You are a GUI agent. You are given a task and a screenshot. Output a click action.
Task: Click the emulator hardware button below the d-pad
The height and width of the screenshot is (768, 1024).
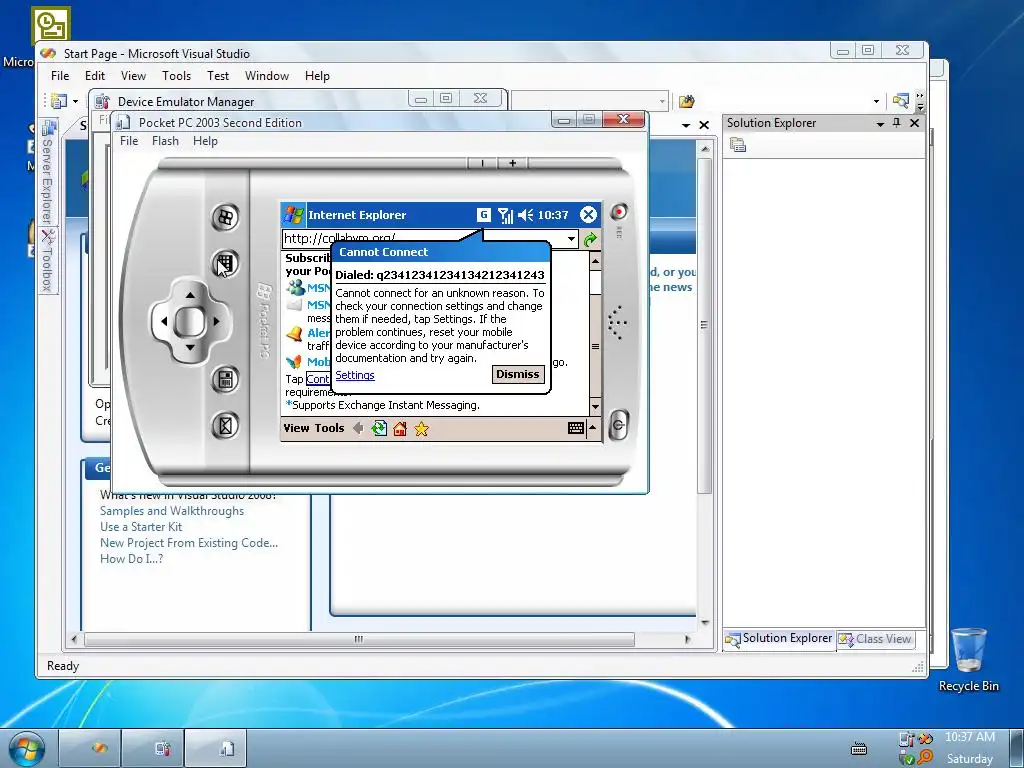(225, 379)
